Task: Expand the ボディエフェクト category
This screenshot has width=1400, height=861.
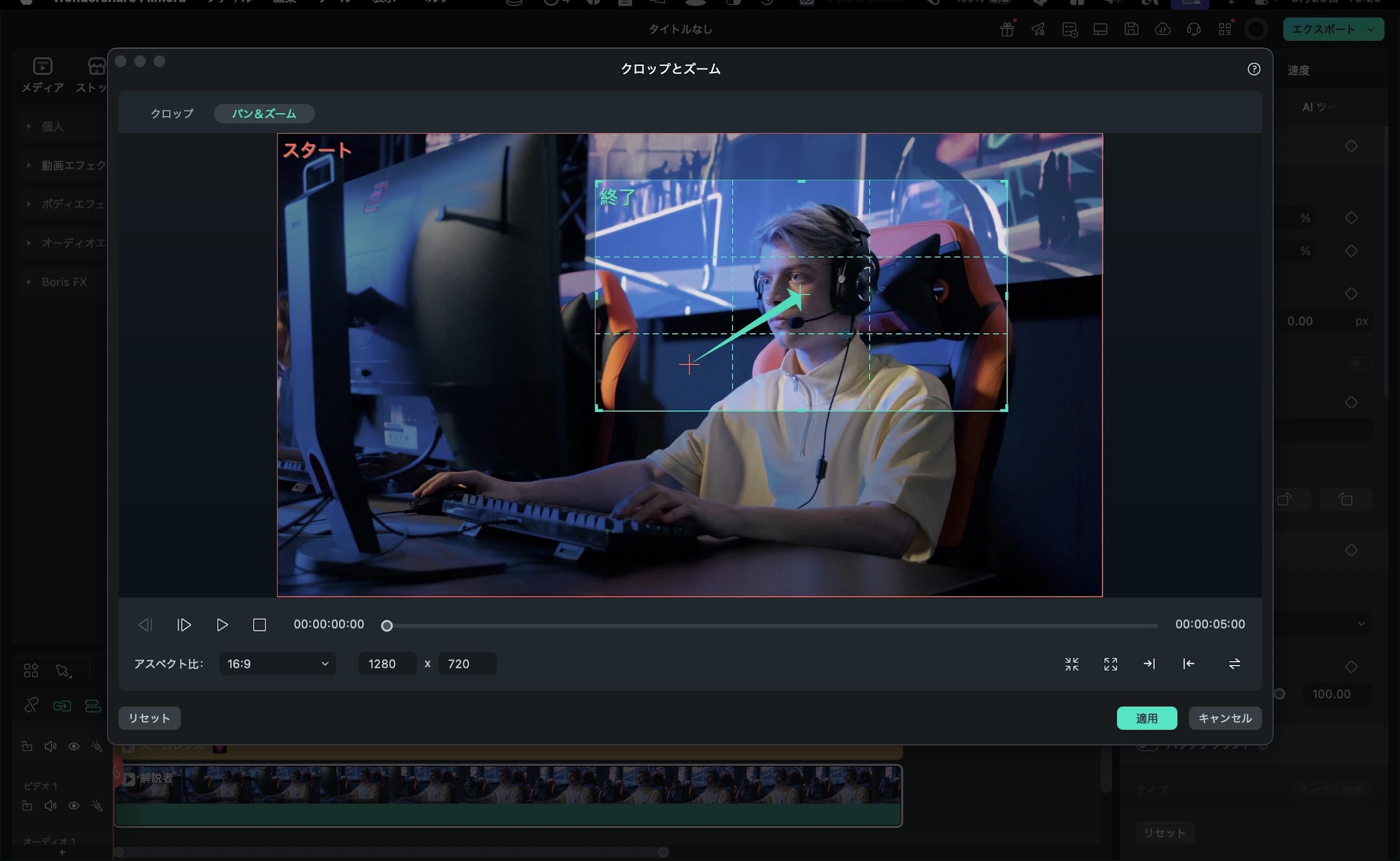Action: [x=29, y=204]
